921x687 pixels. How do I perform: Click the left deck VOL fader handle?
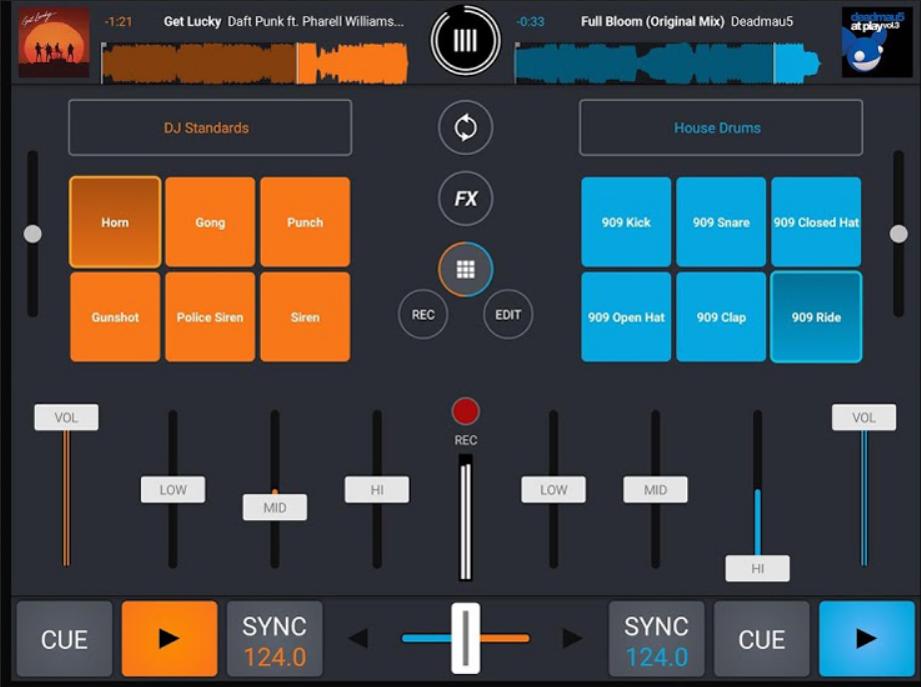point(66,417)
